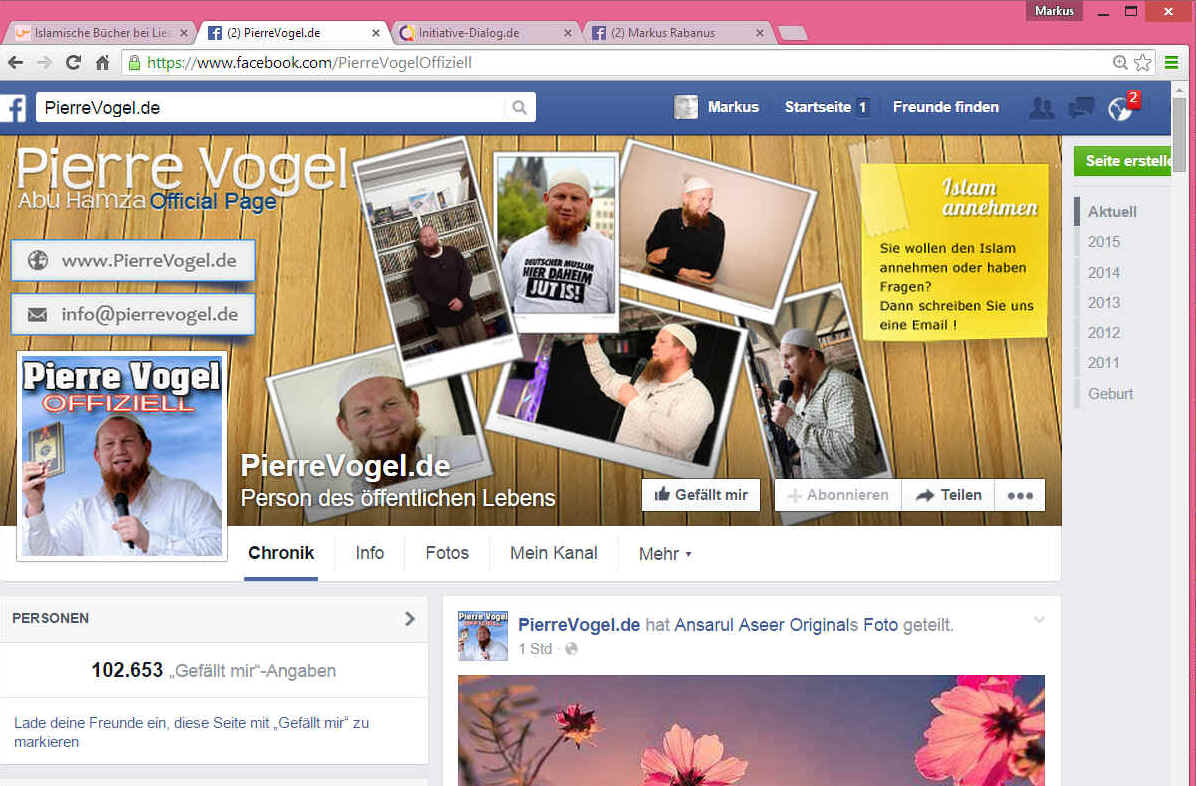Click the Facebook search magnifier button
The image size is (1196, 786).
click(519, 108)
